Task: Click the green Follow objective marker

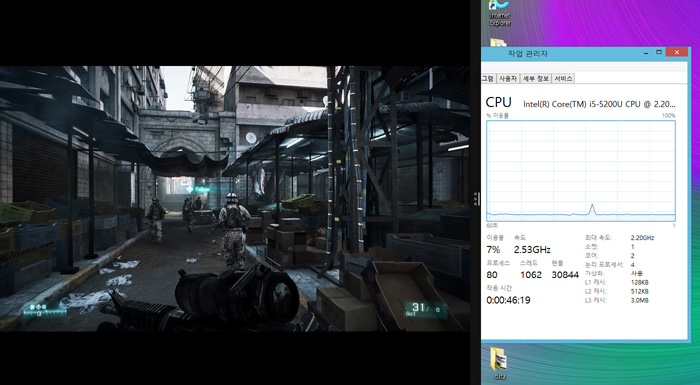Action: click(198, 189)
